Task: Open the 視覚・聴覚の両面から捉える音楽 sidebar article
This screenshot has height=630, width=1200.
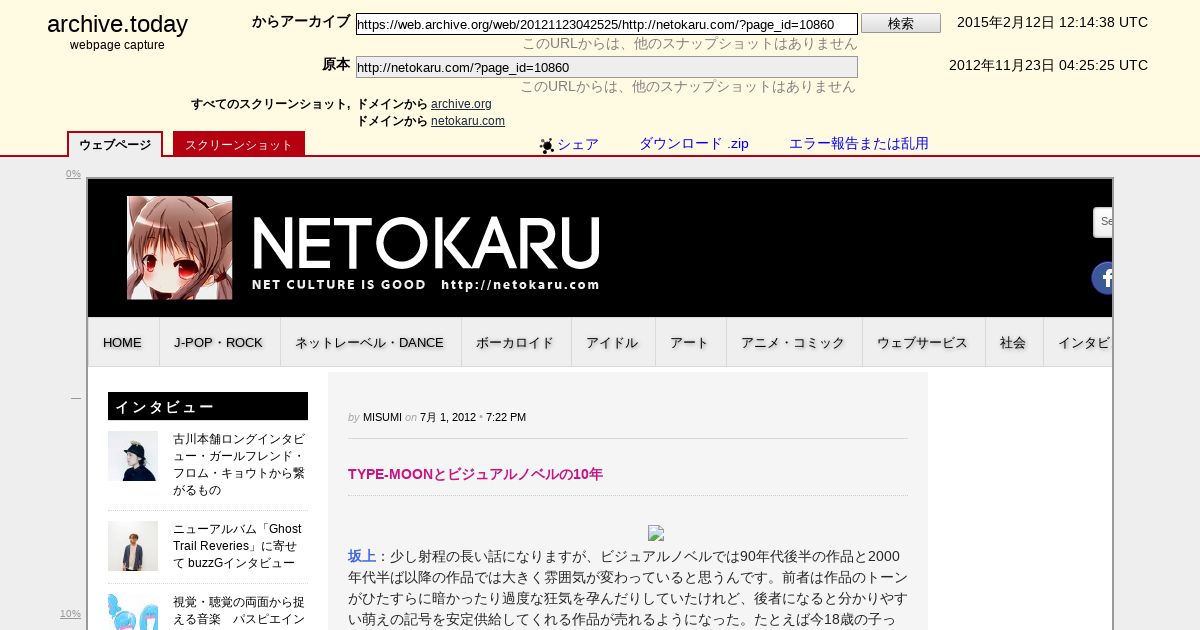Action: (x=239, y=611)
